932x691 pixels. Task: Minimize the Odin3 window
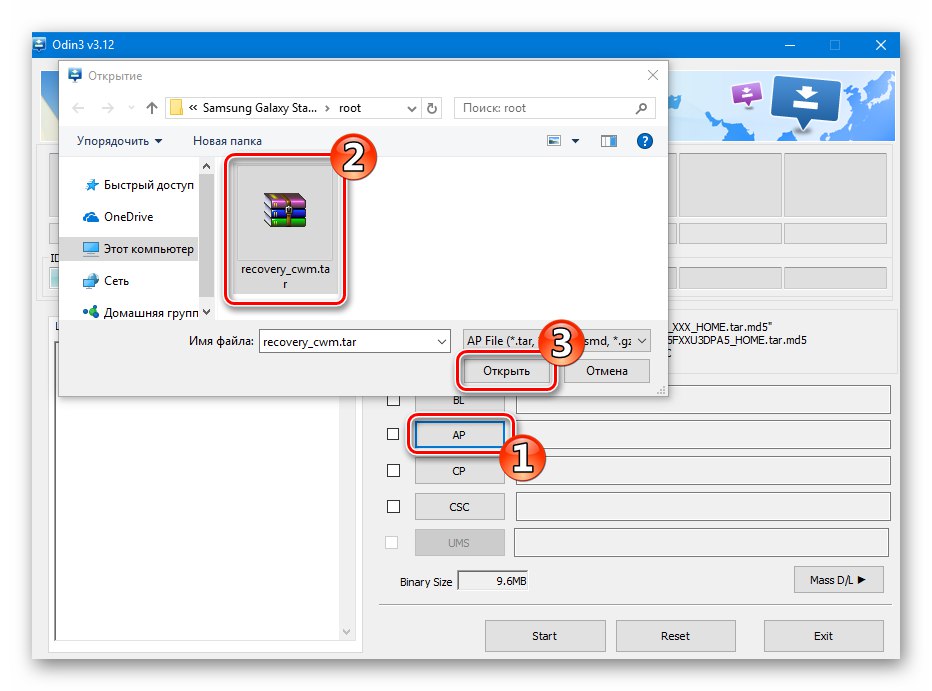tap(789, 45)
